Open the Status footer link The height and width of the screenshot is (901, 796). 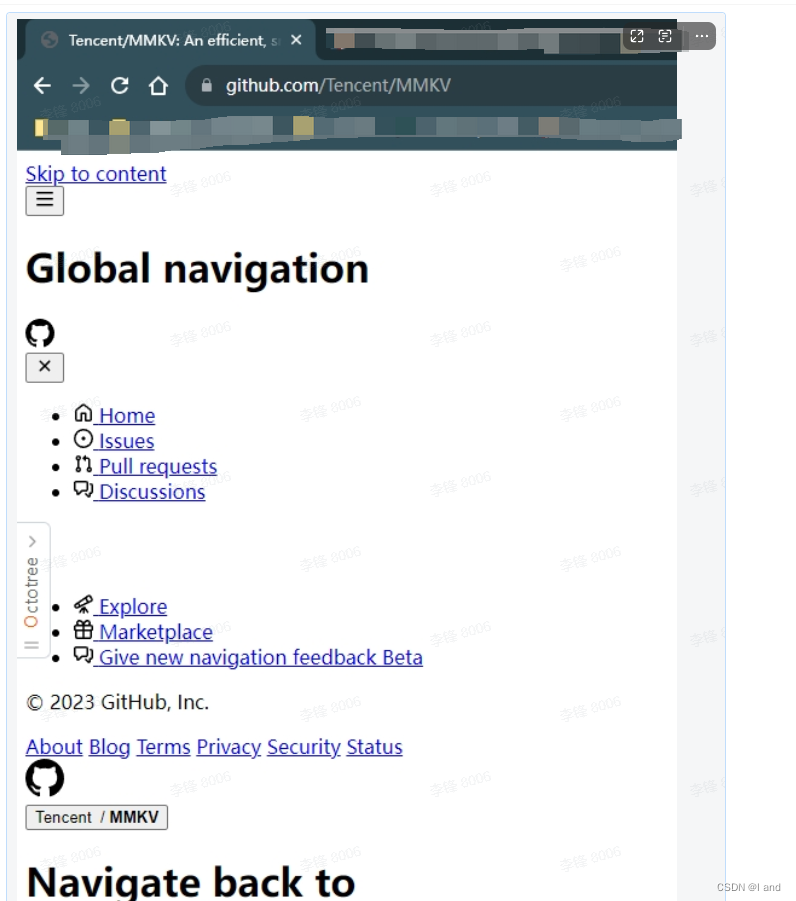[374, 746]
